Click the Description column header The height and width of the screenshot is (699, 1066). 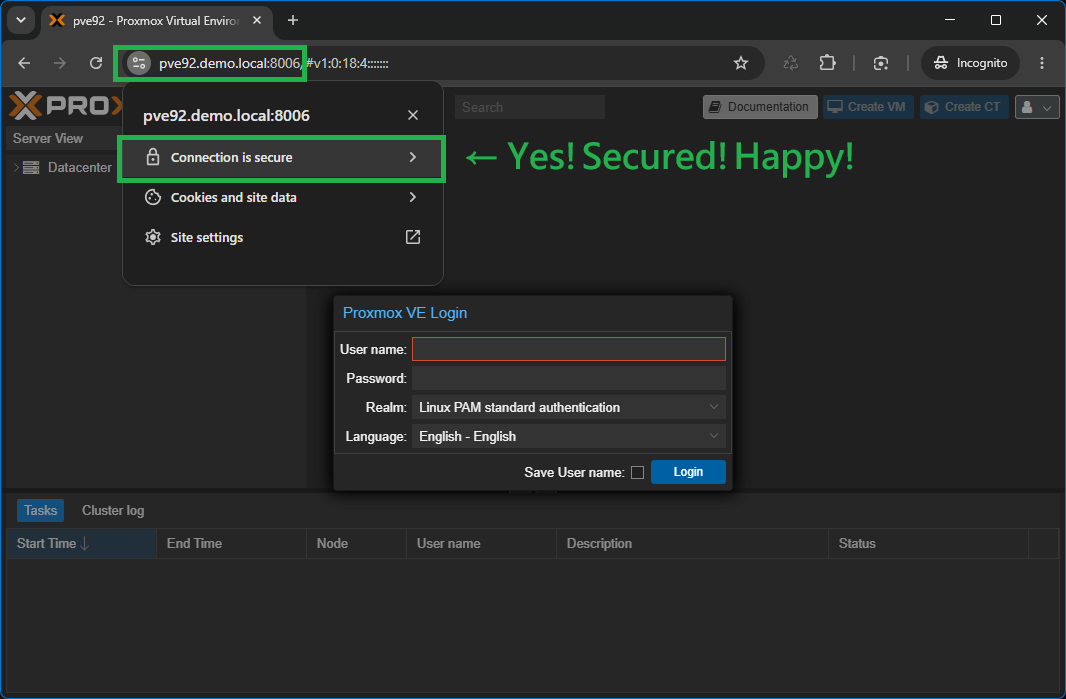pyautogui.click(x=692, y=543)
